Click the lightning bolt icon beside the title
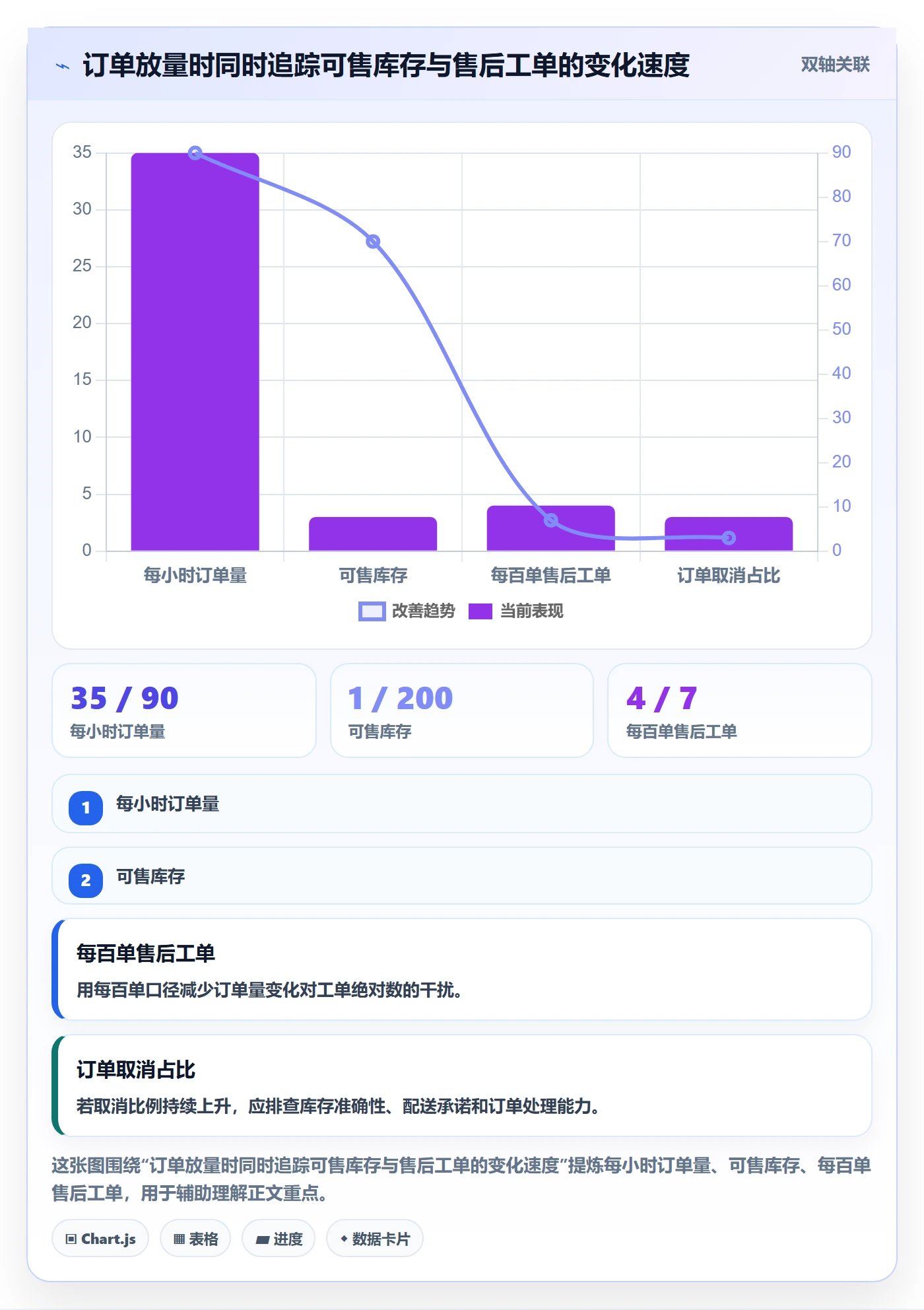The image size is (924, 1310). 63,66
